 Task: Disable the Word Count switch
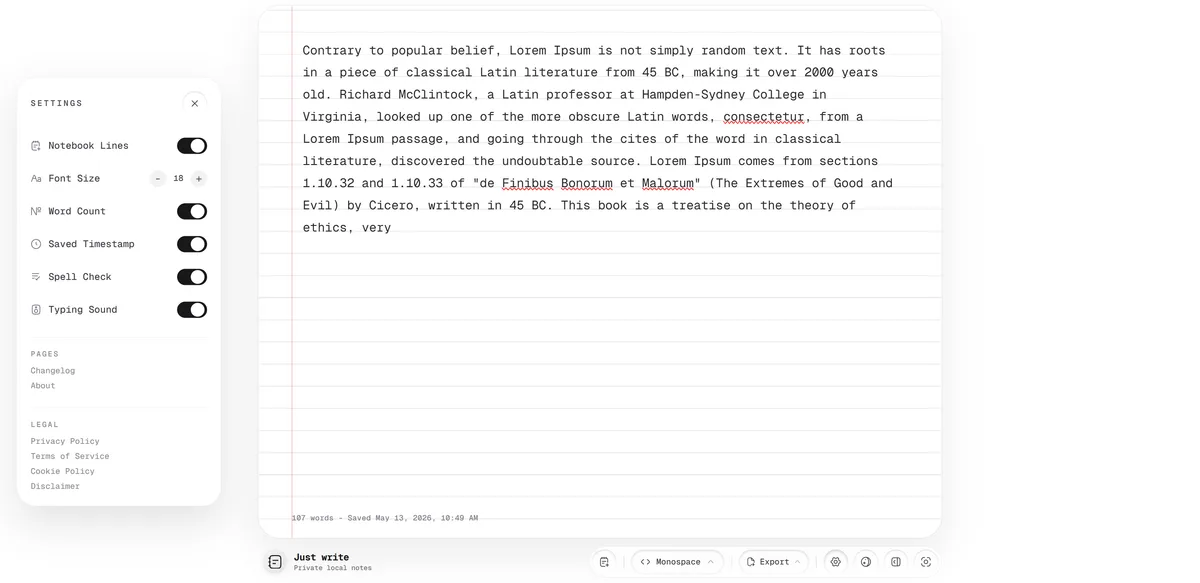(192, 211)
